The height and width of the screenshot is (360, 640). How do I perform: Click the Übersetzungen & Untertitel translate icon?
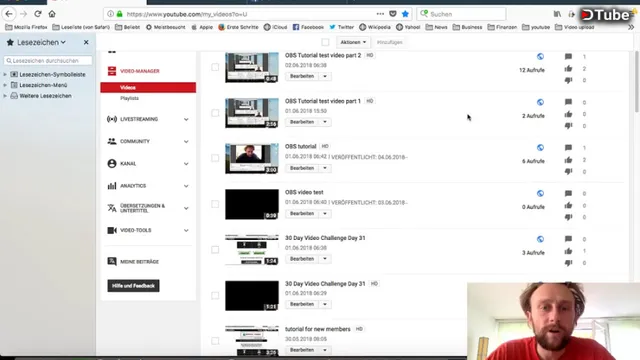click(112, 208)
